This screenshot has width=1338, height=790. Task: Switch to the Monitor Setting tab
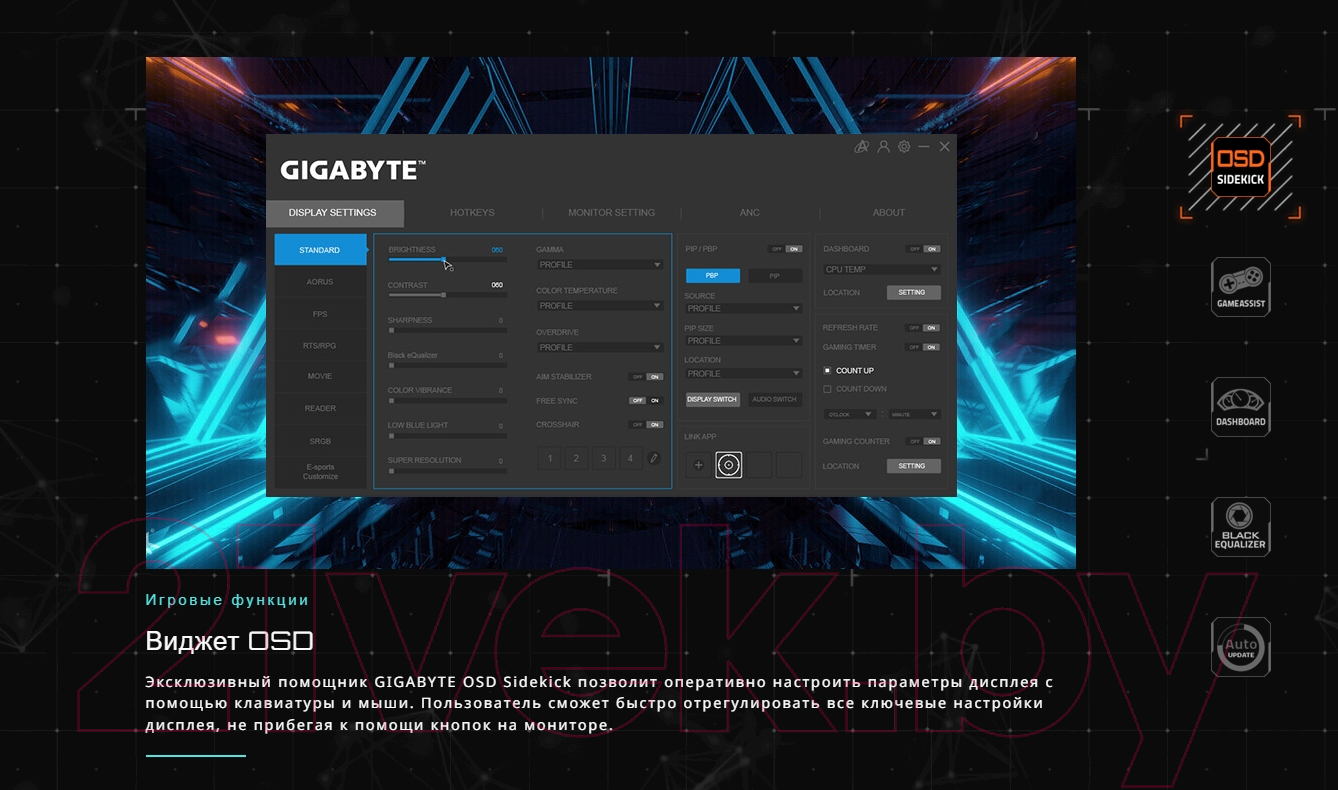pyautogui.click(x=611, y=213)
